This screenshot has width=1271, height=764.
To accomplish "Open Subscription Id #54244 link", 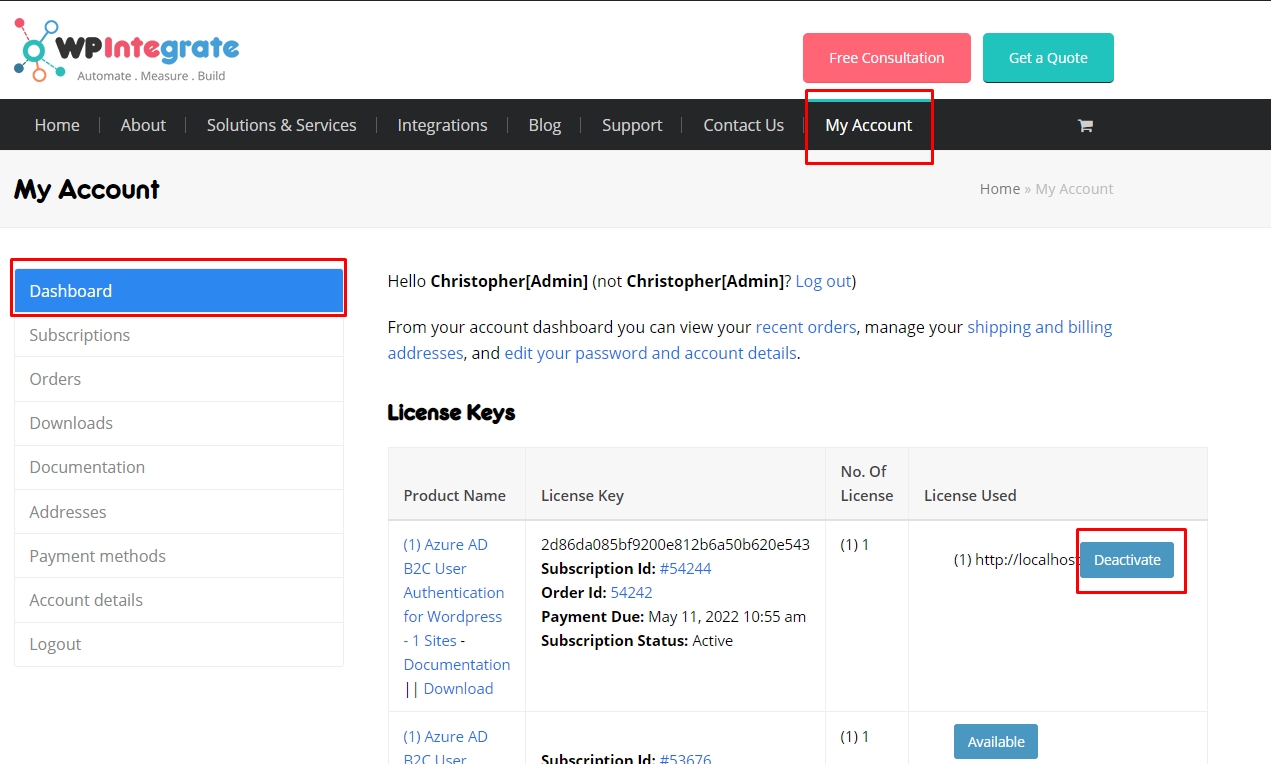I will pyautogui.click(x=685, y=569).
